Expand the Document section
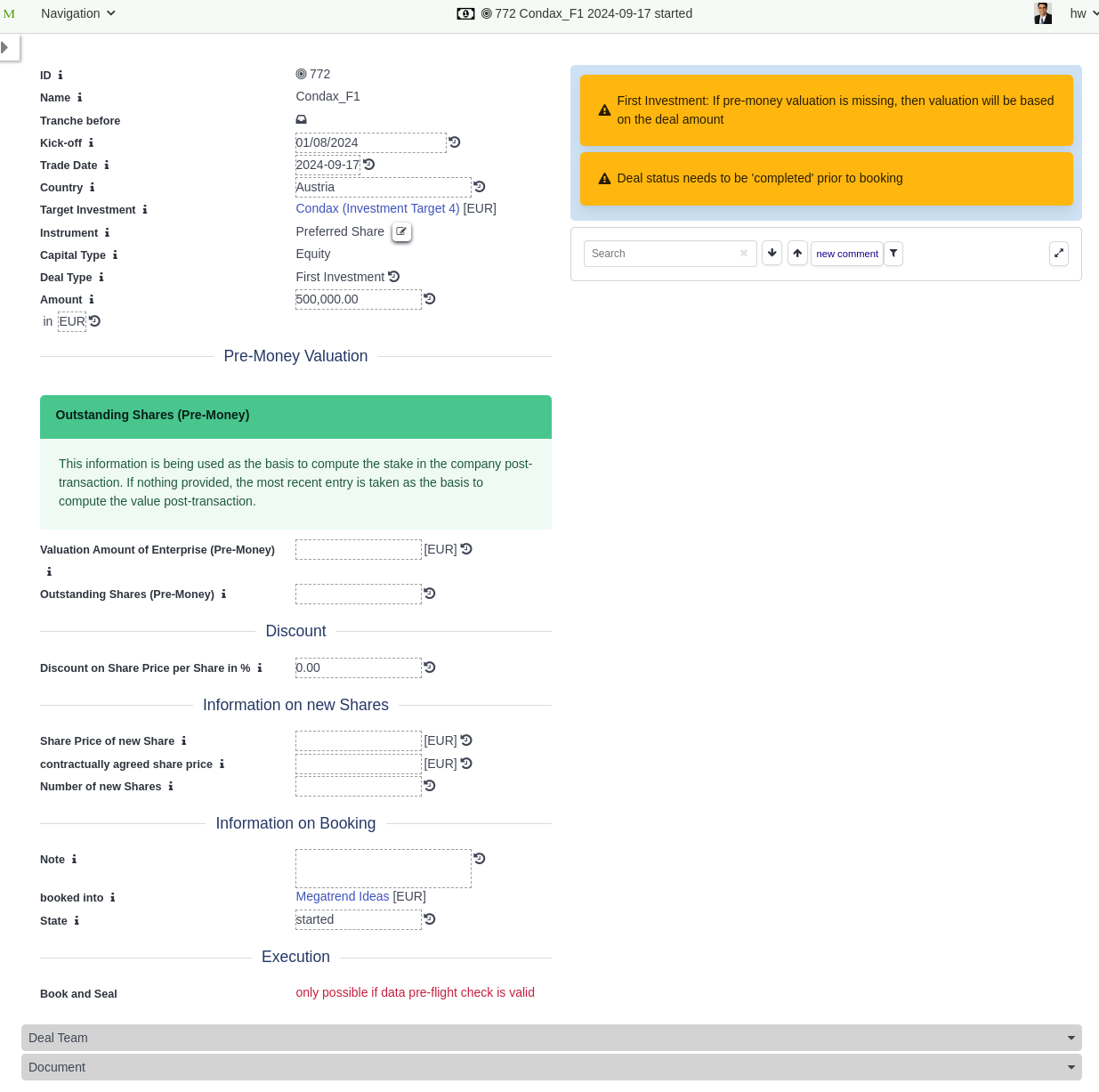Image resolution: width=1099 pixels, height=1092 pixels. (551, 1067)
